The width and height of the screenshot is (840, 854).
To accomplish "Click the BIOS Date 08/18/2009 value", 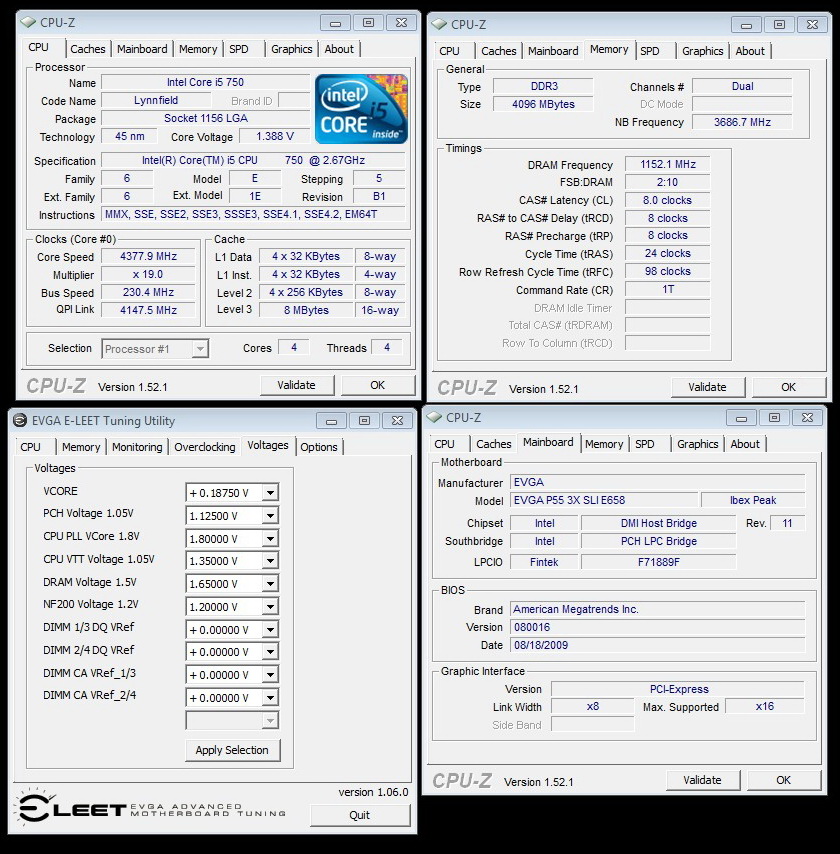I will (658, 645).
